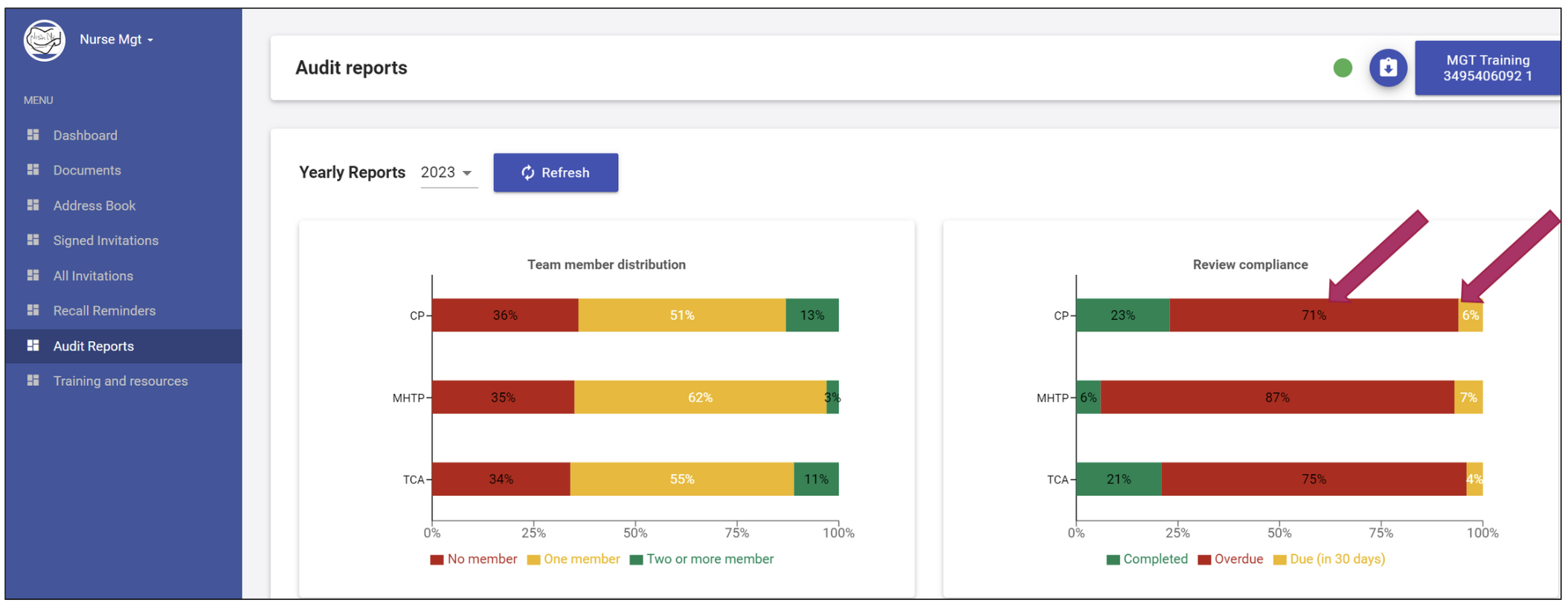Click the Yearly Reports label
The height and width of the screenshot is (605, 1568).
(x=352, y=172)
